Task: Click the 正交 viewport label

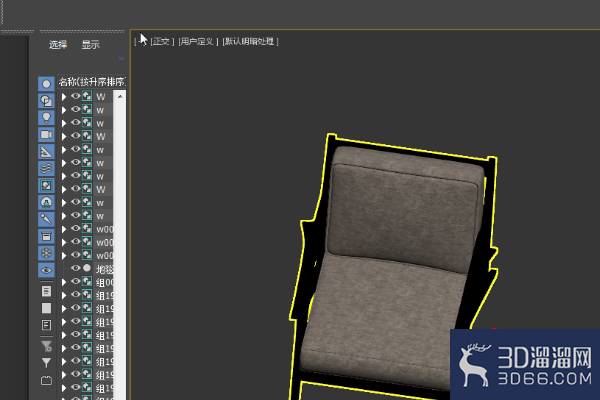Action: [x=162, y=41]
